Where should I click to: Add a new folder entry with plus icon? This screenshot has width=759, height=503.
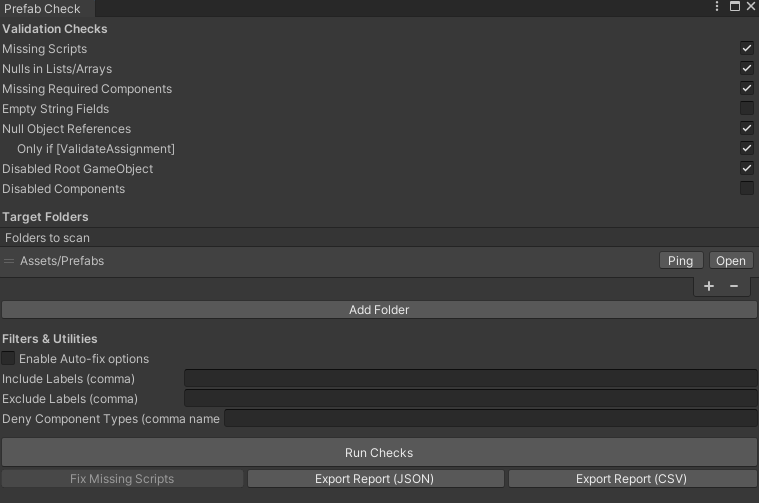pos(709,286)
